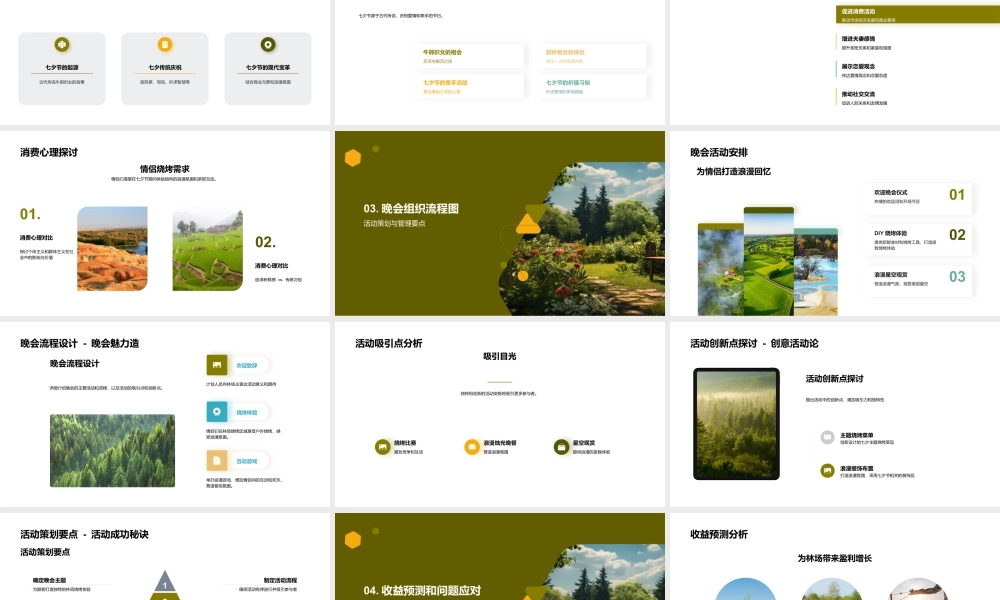Click the 展示恋爱观念 list item
The width and height of the screenshot is (1000, 600).
(x=864, y=70)
